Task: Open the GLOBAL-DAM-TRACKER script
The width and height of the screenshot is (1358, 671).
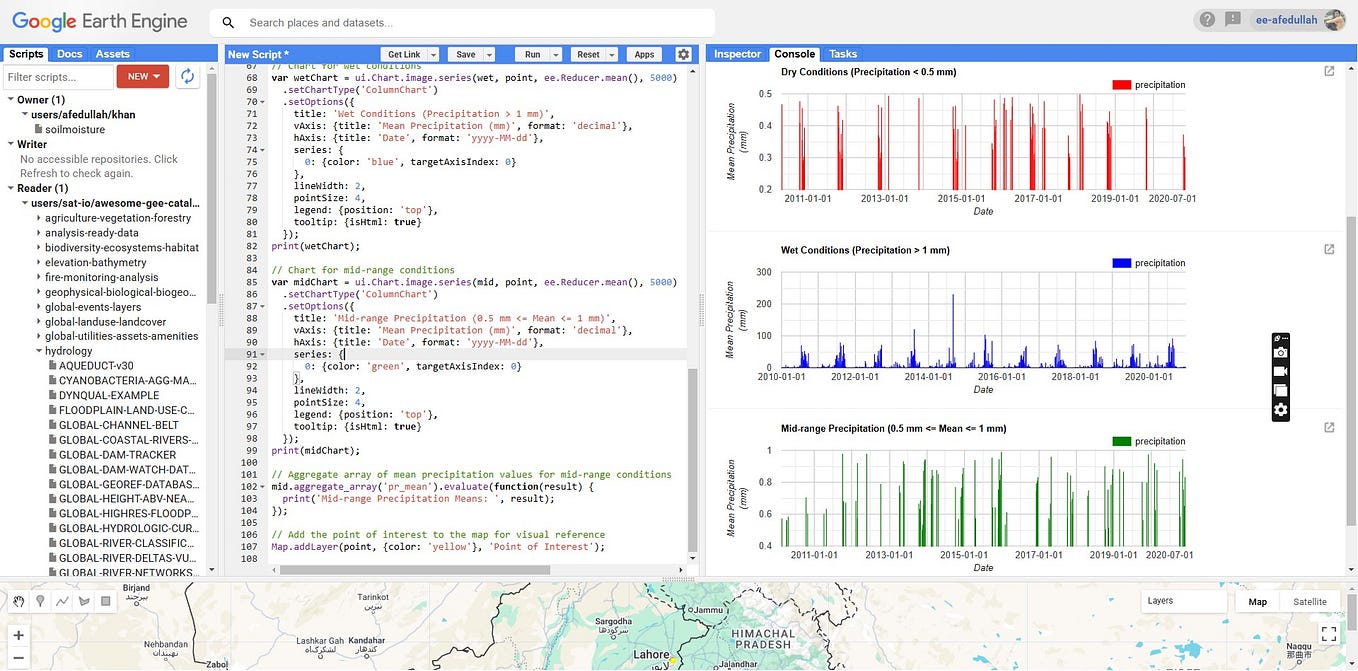Action: coord(118,455)
